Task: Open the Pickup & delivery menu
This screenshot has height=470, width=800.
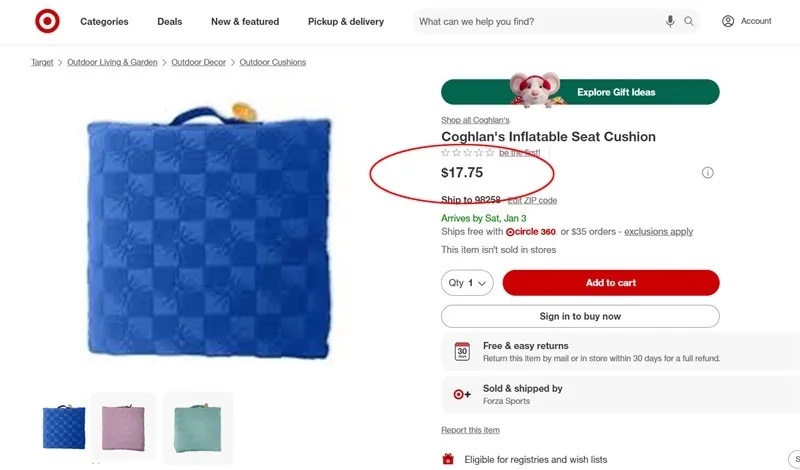Action: (x=345, y=22)
